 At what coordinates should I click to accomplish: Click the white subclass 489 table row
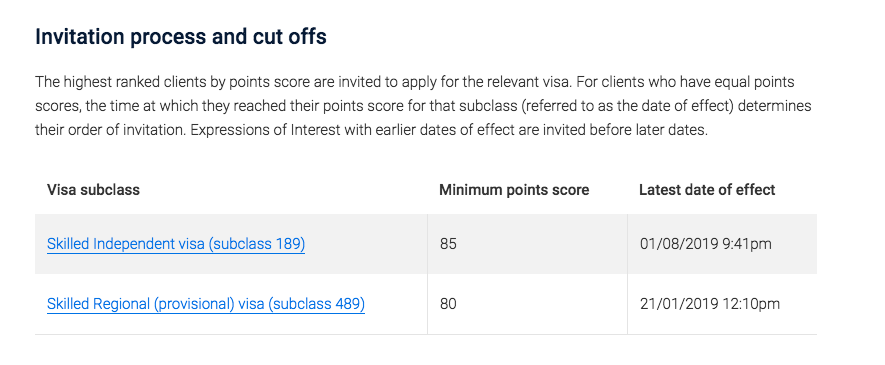426,304
